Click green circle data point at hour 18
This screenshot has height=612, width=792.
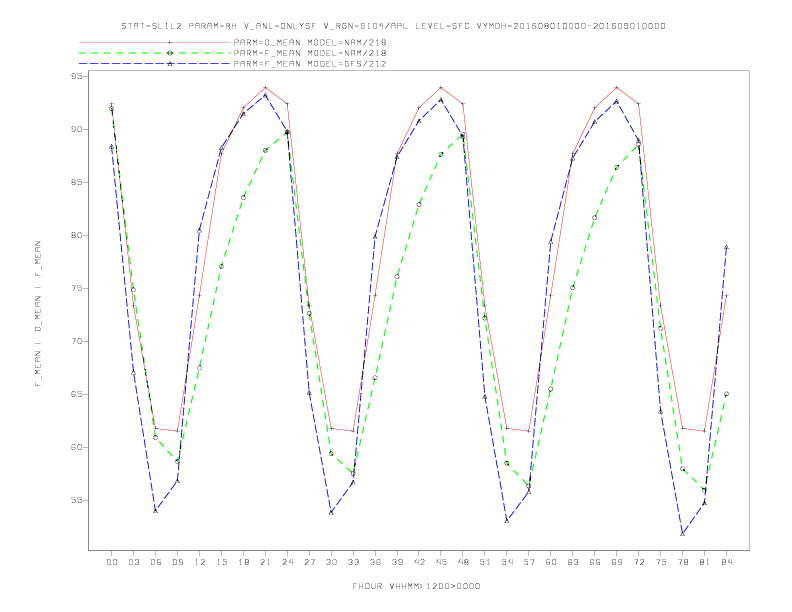[243, 197]
